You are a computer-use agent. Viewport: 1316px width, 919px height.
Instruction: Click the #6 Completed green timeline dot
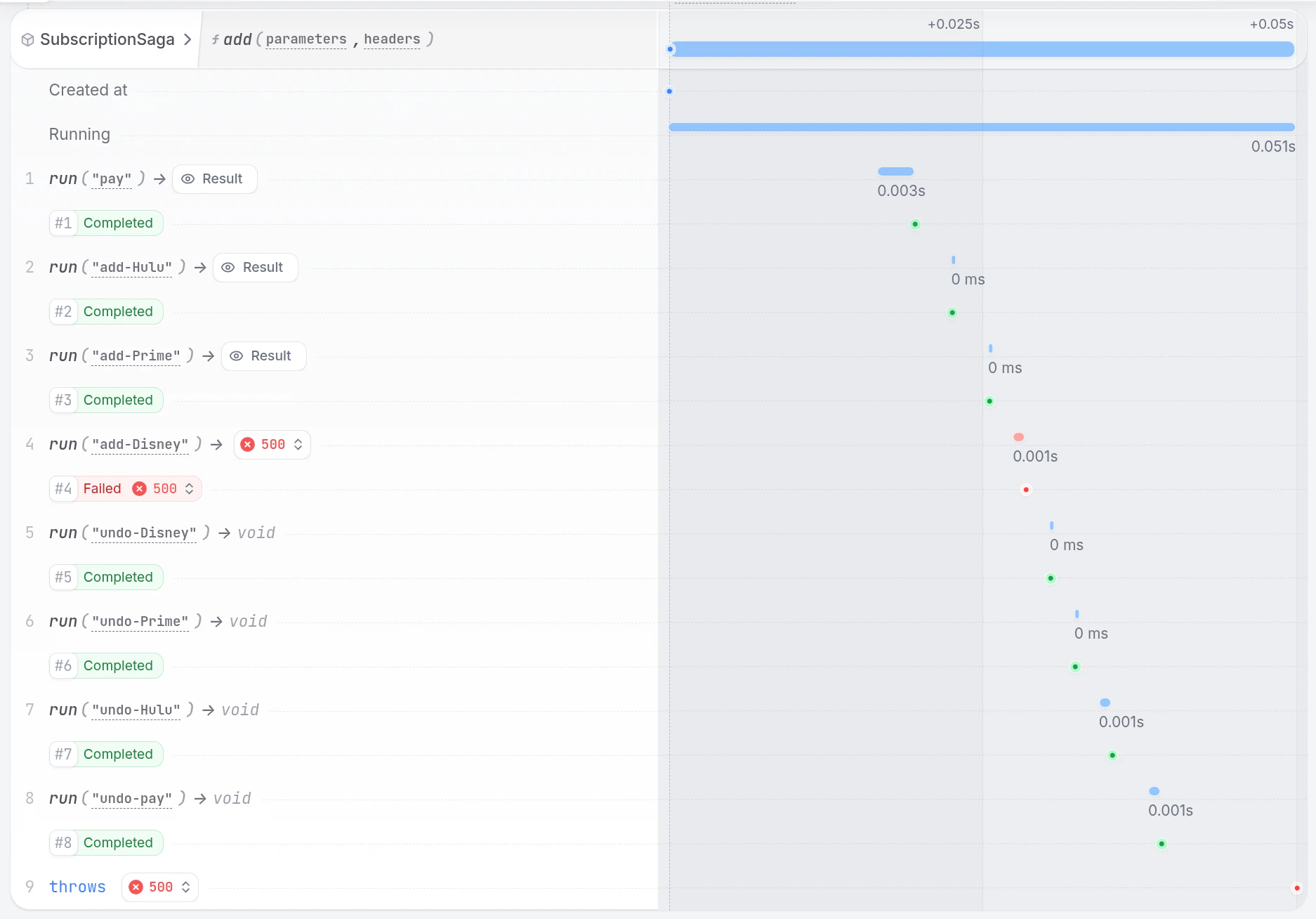pyautogui.click(x=1075, y=667)
